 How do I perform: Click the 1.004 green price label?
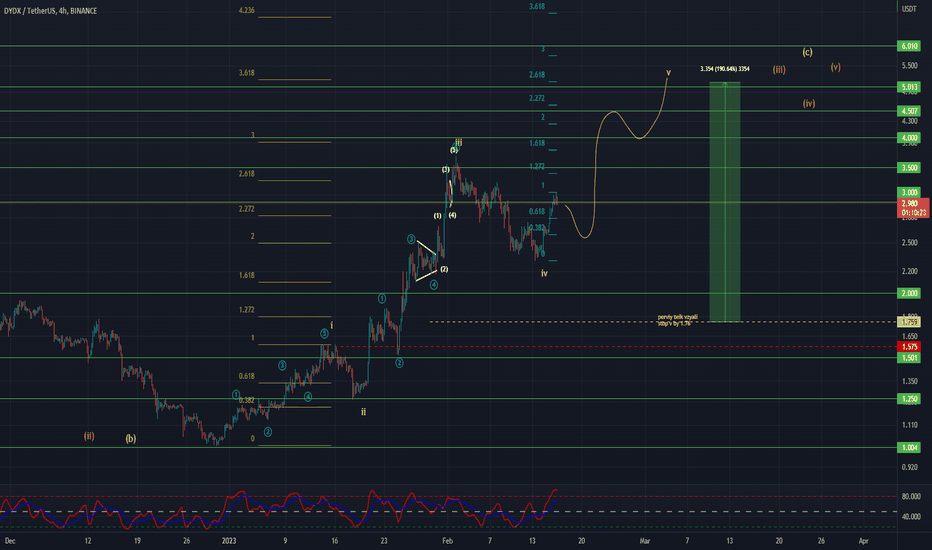pos(909,448)
